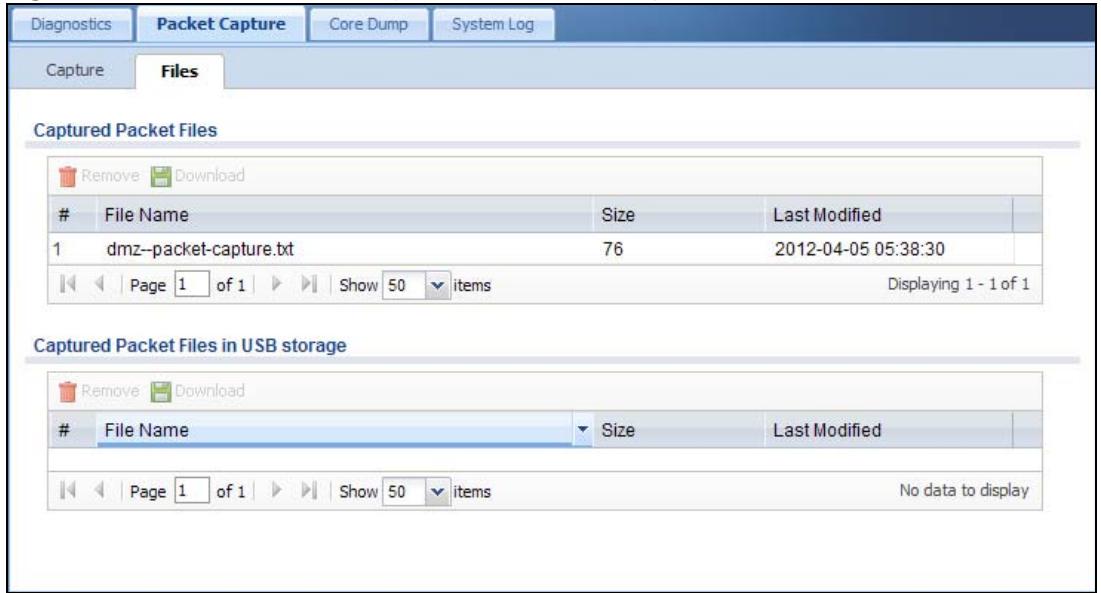Sort by Size in Captured Packet Files table
This screenshot has width=1101, height=593.
678,215
